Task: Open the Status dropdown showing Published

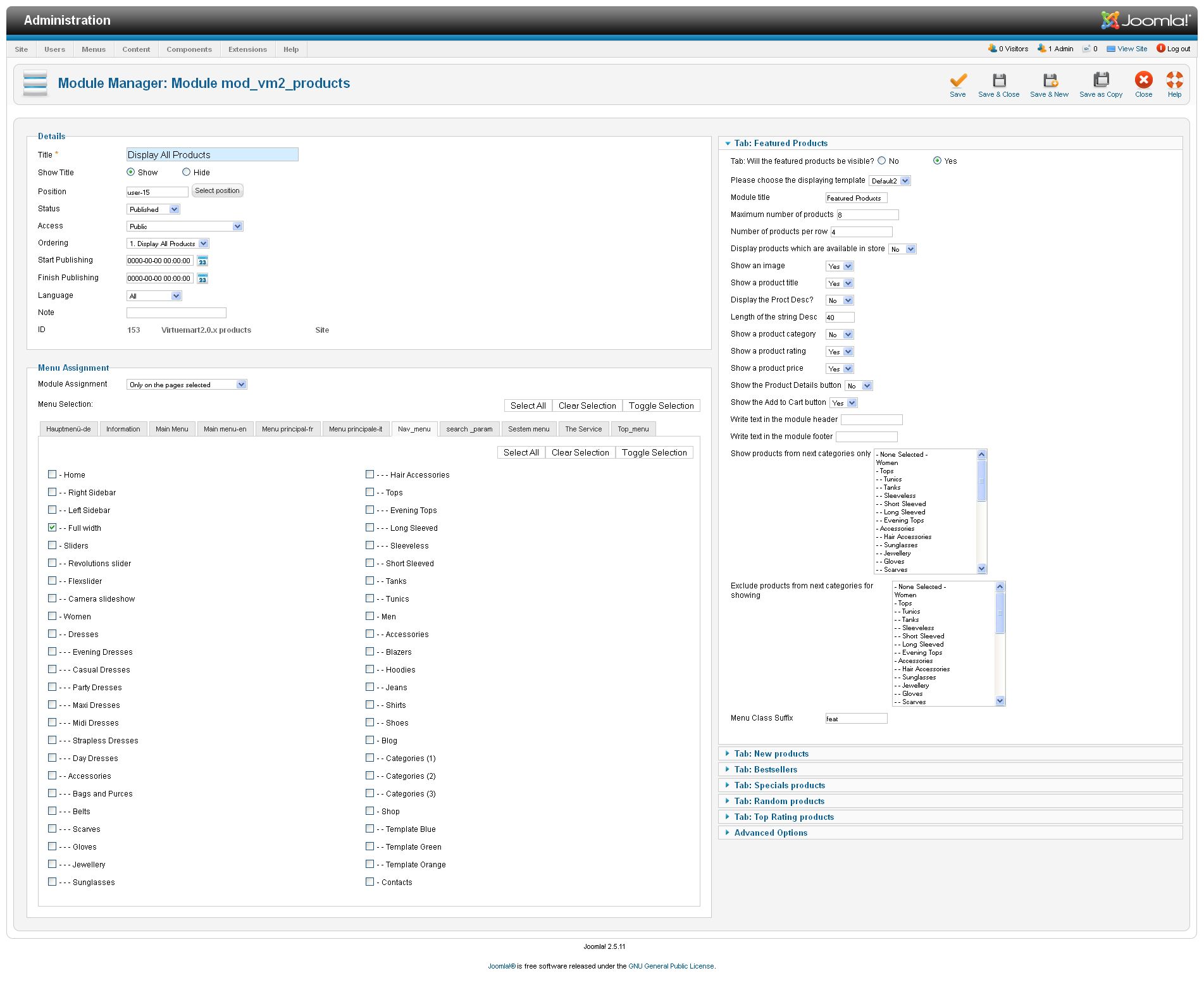Action: pyautogui.click(x=154, y=209)
